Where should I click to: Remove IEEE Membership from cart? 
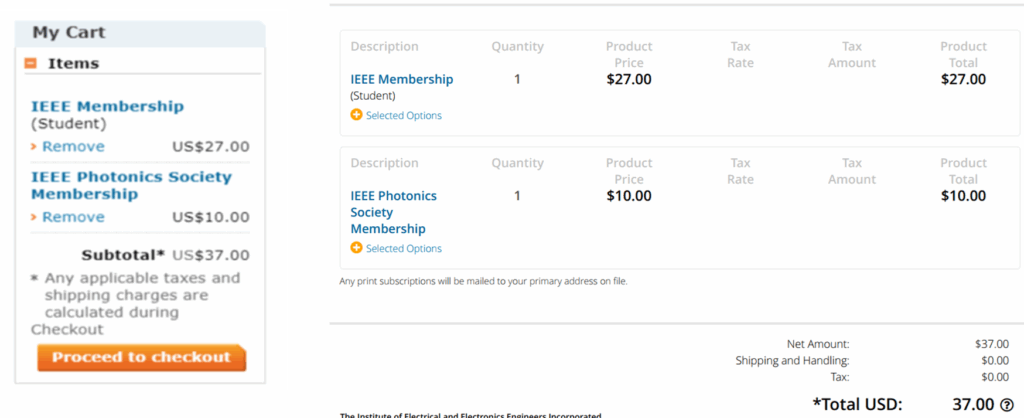[73, 146]
